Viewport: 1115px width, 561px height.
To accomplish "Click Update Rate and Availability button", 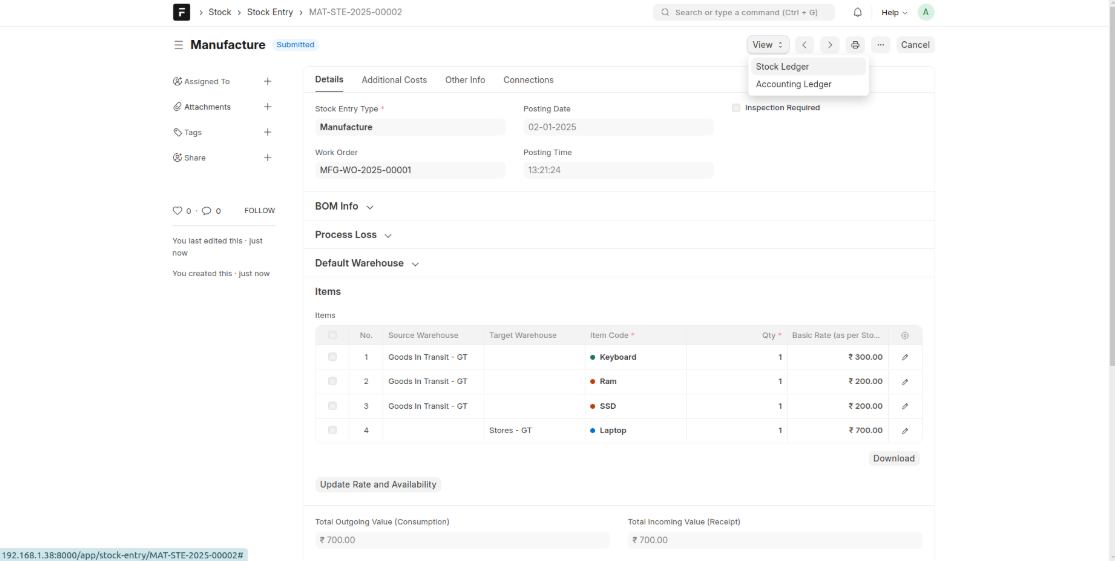I will 378,485.
